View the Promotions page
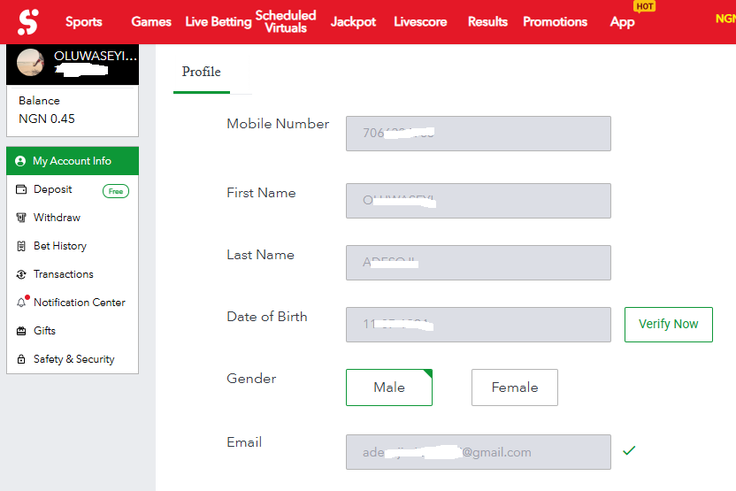736x491 pixels. 555,22
